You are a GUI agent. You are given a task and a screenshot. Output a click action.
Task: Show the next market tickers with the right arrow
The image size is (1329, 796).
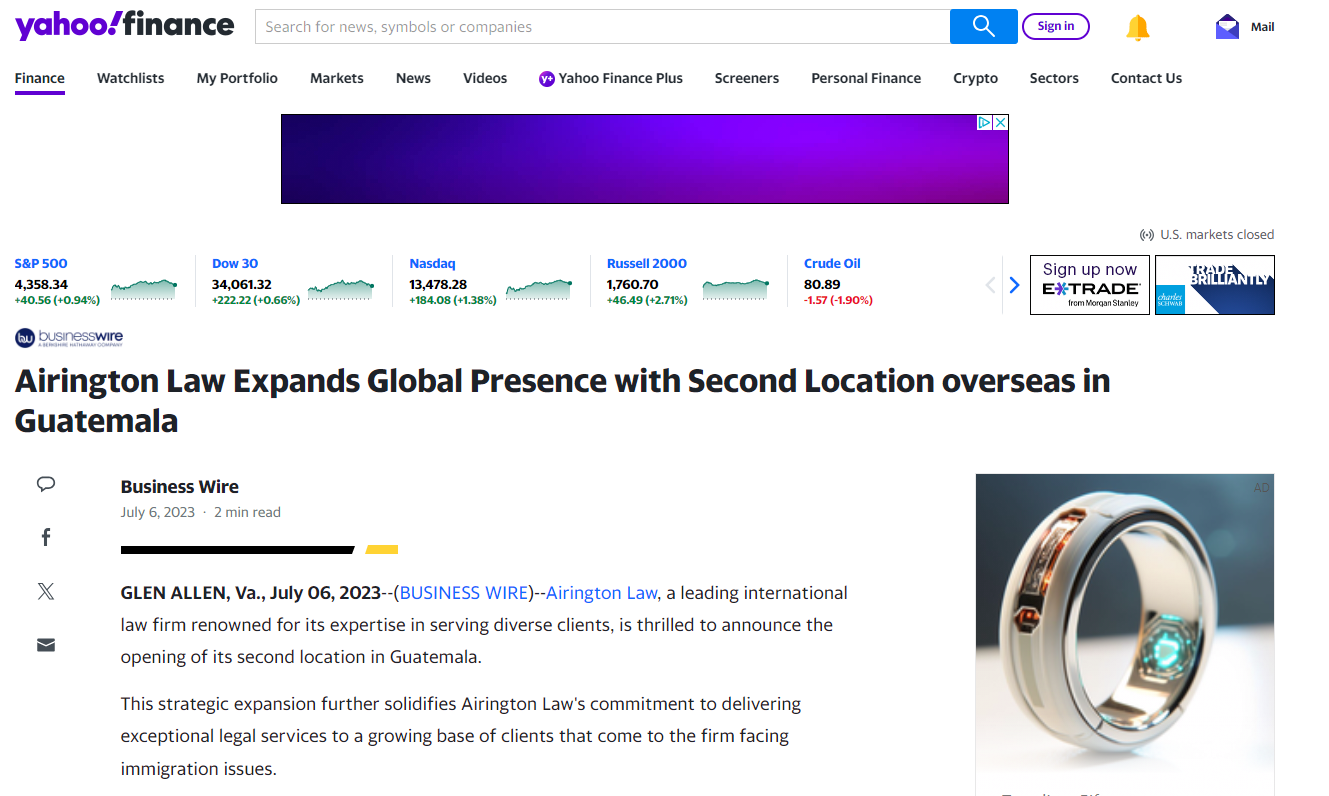pyautogui.click(x=1014, y=285)
